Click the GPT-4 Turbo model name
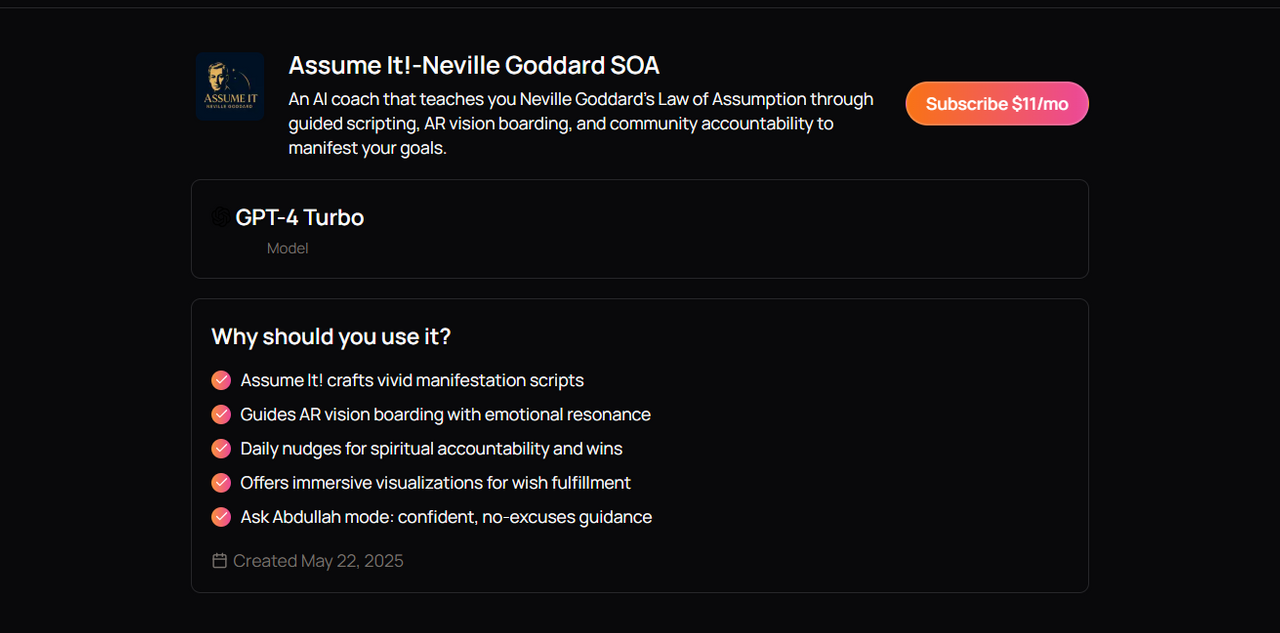Viewport: 1280px width, 633px height. [x=300, y=217]
